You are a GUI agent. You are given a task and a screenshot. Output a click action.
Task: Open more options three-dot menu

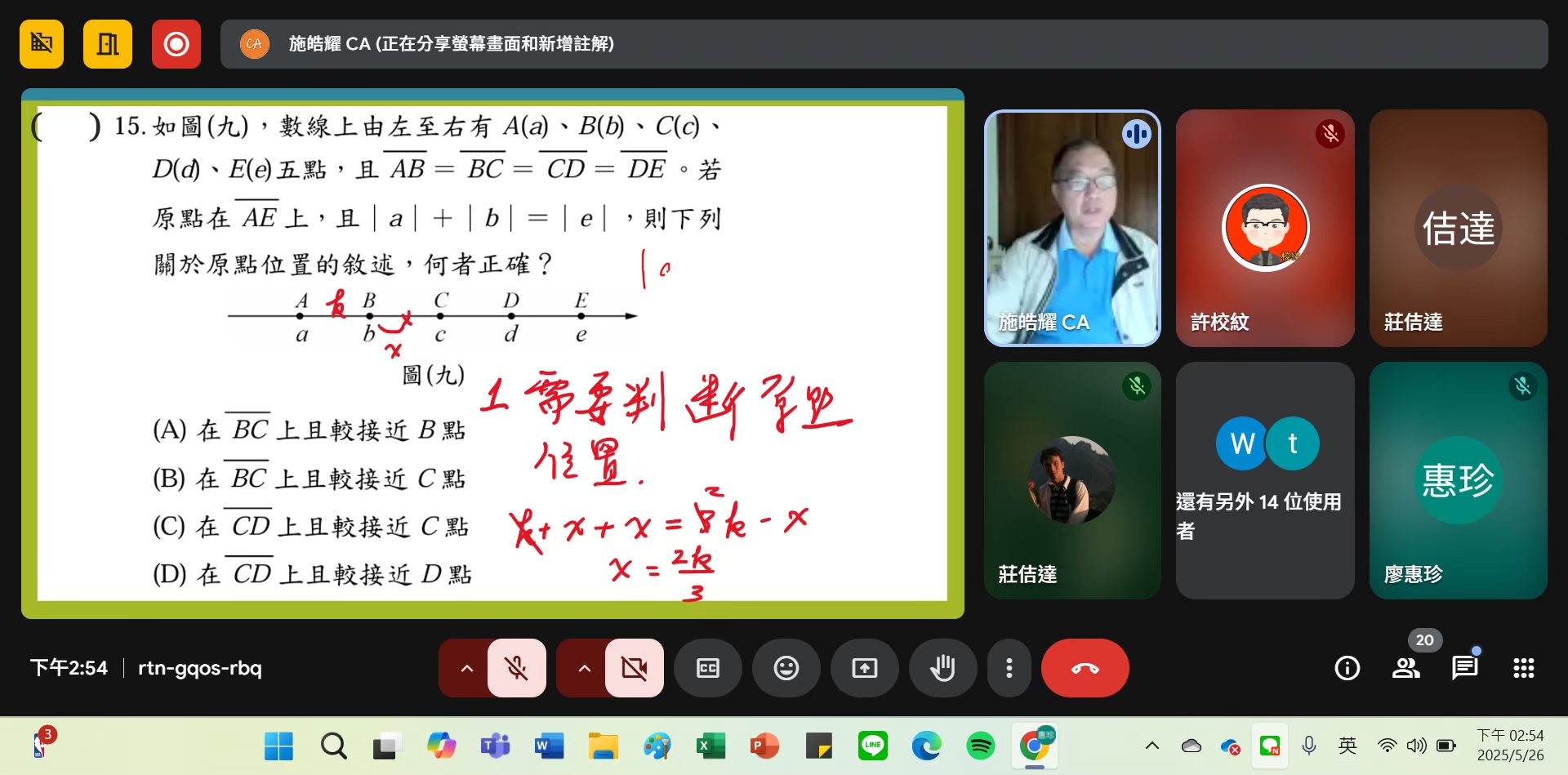(1009, 668)
